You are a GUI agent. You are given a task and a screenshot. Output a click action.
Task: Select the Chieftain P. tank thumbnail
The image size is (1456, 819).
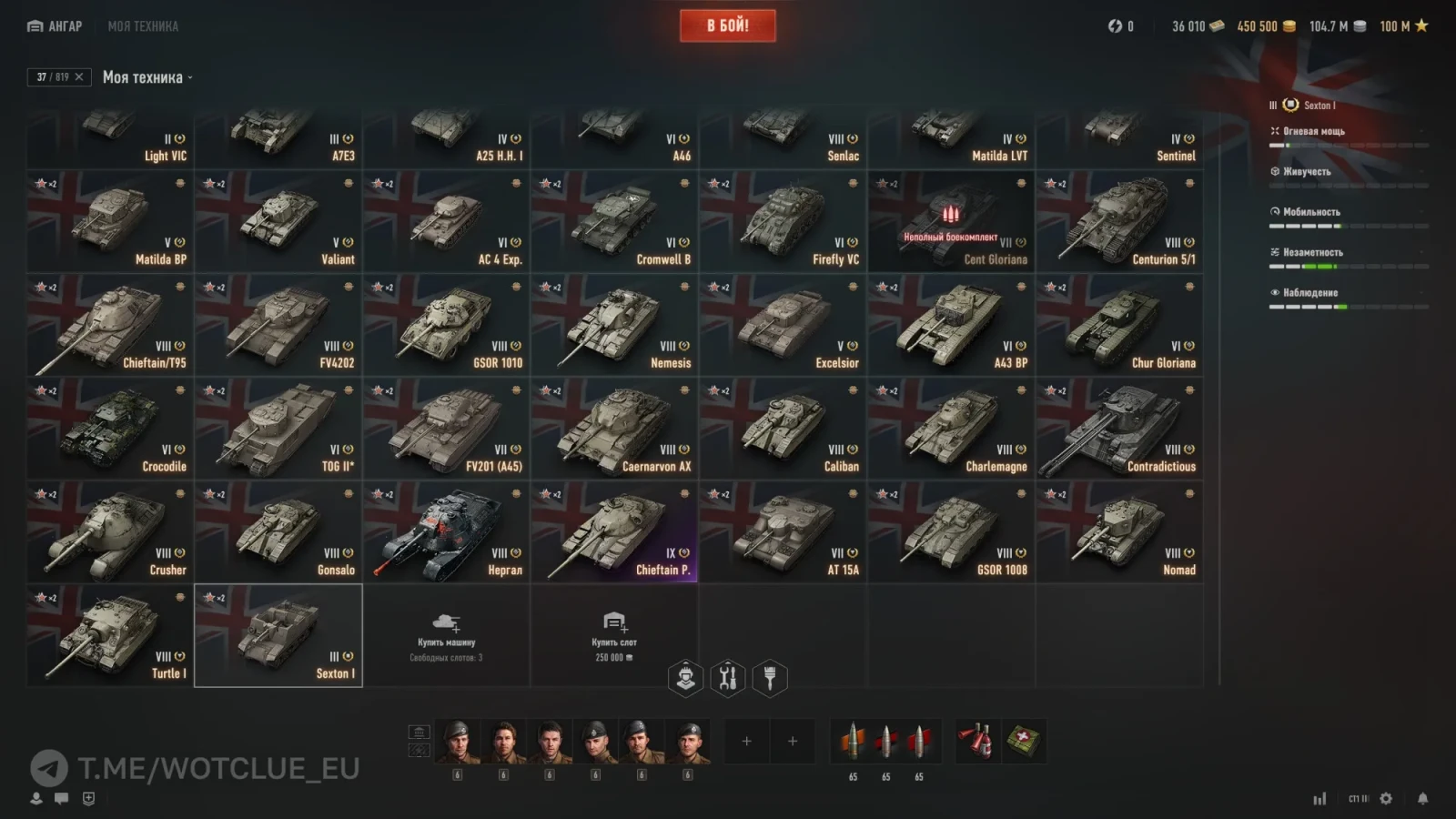[614, 531]
